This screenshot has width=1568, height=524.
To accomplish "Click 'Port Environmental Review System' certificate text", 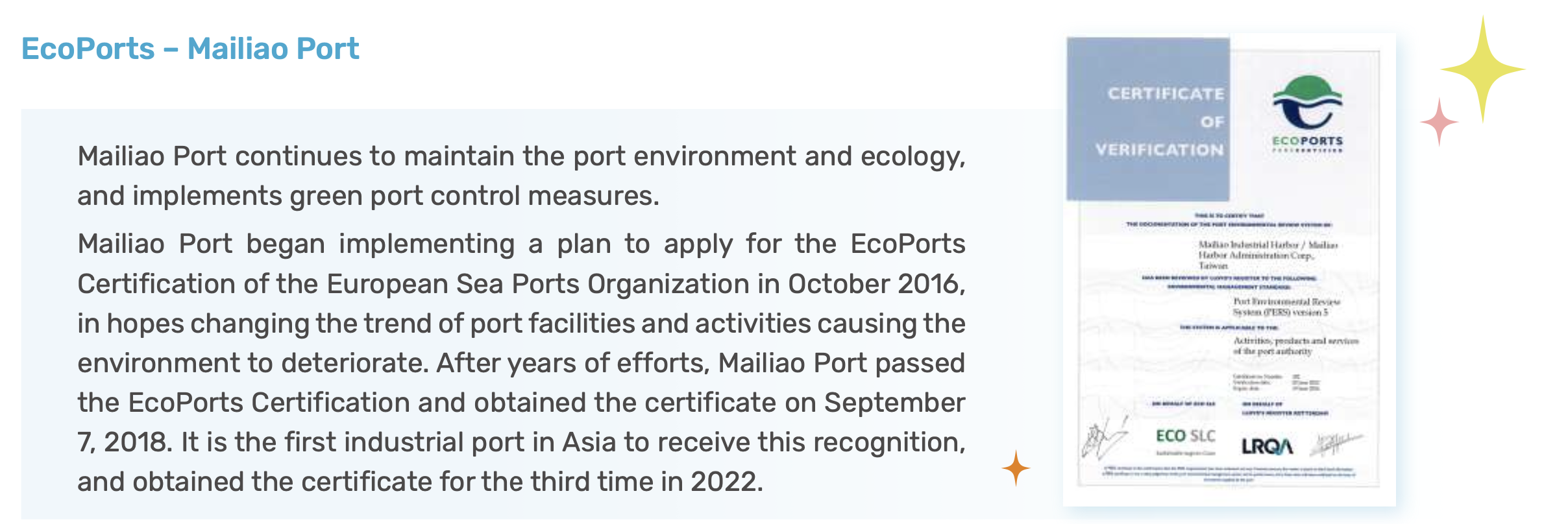I will pos(1286,307).
